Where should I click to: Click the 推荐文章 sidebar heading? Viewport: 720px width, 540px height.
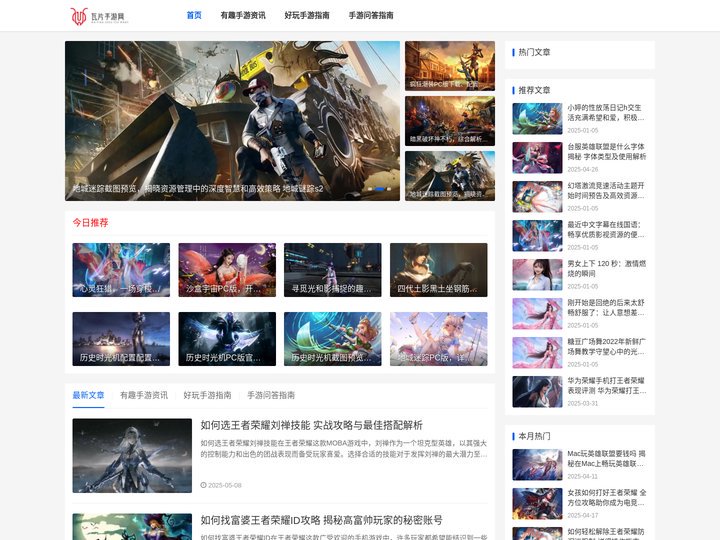point(534,90)
